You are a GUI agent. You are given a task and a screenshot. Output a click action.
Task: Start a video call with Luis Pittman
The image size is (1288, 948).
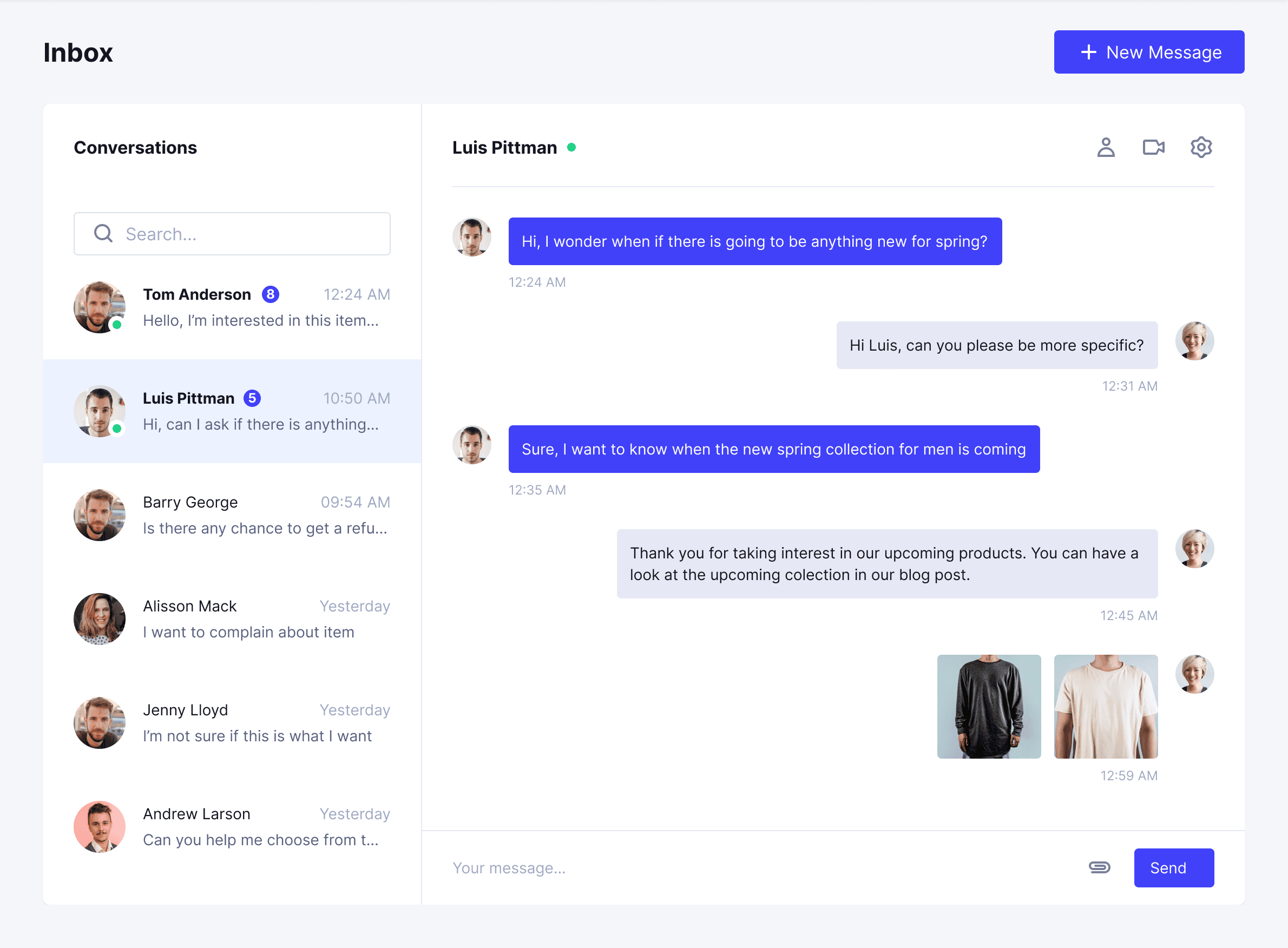pyautogui.click(x=1153, y=148)
